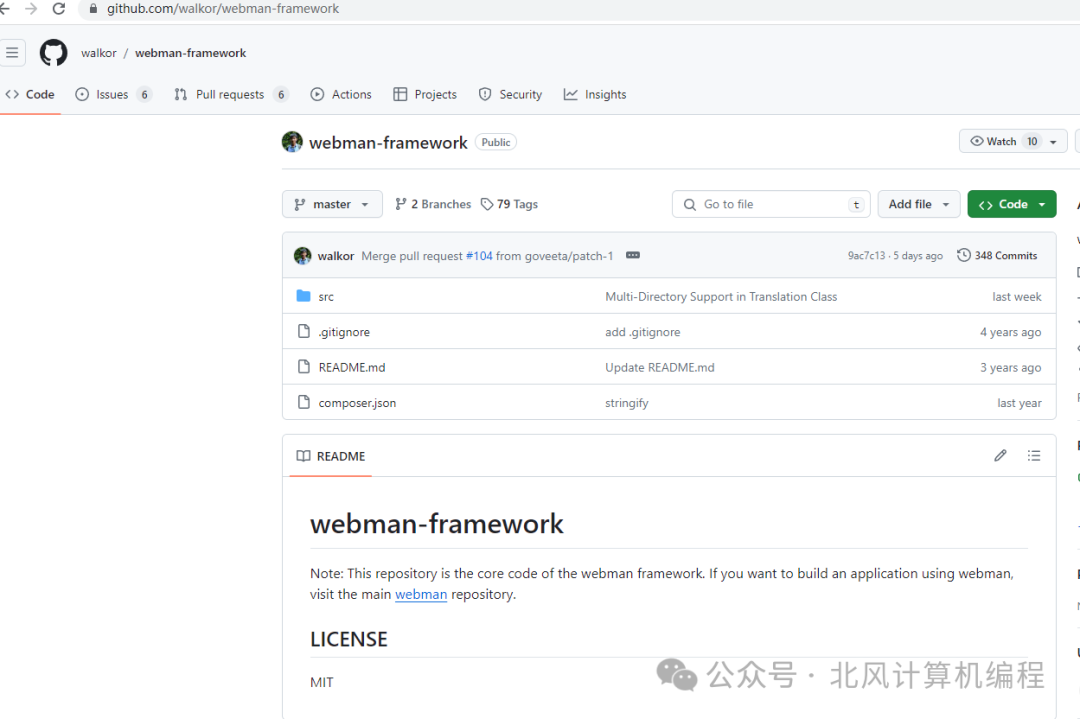The height and width of the screenshot is (719, 1080).
Task: Open the README outline list icon
Action: point(1035,455)
